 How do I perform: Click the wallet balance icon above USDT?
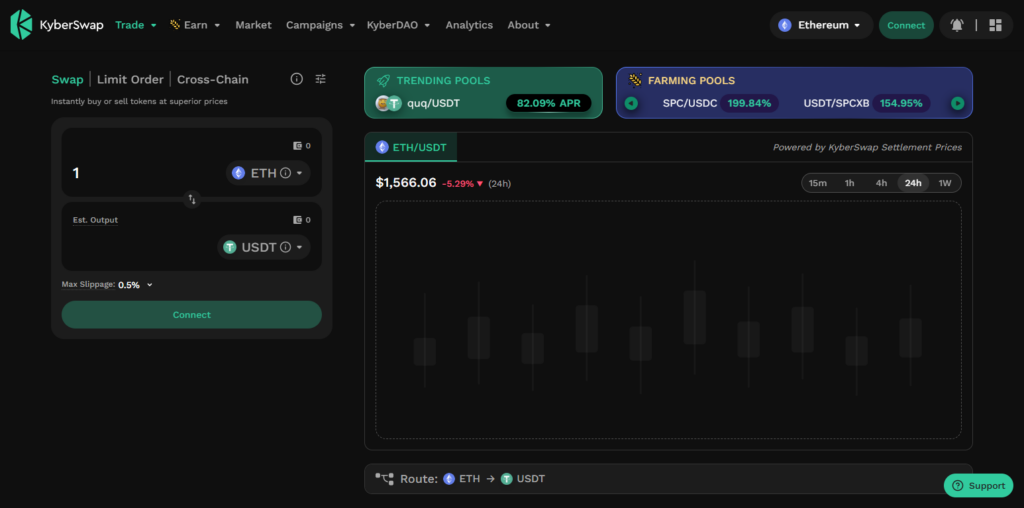coord(297,220)
